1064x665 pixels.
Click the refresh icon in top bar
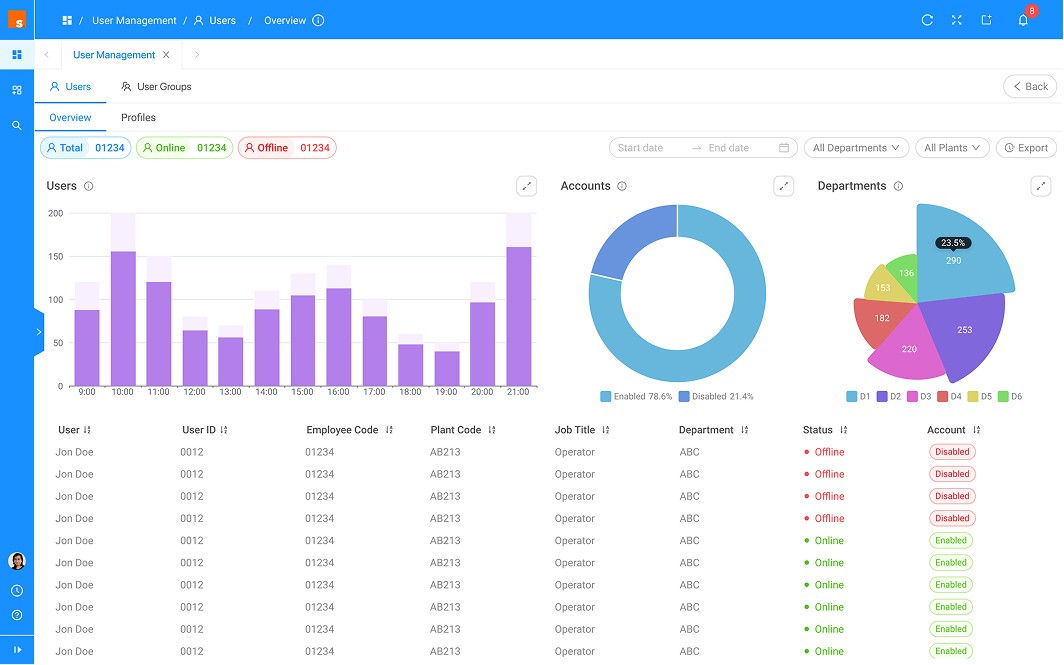[x=927, y=20]
